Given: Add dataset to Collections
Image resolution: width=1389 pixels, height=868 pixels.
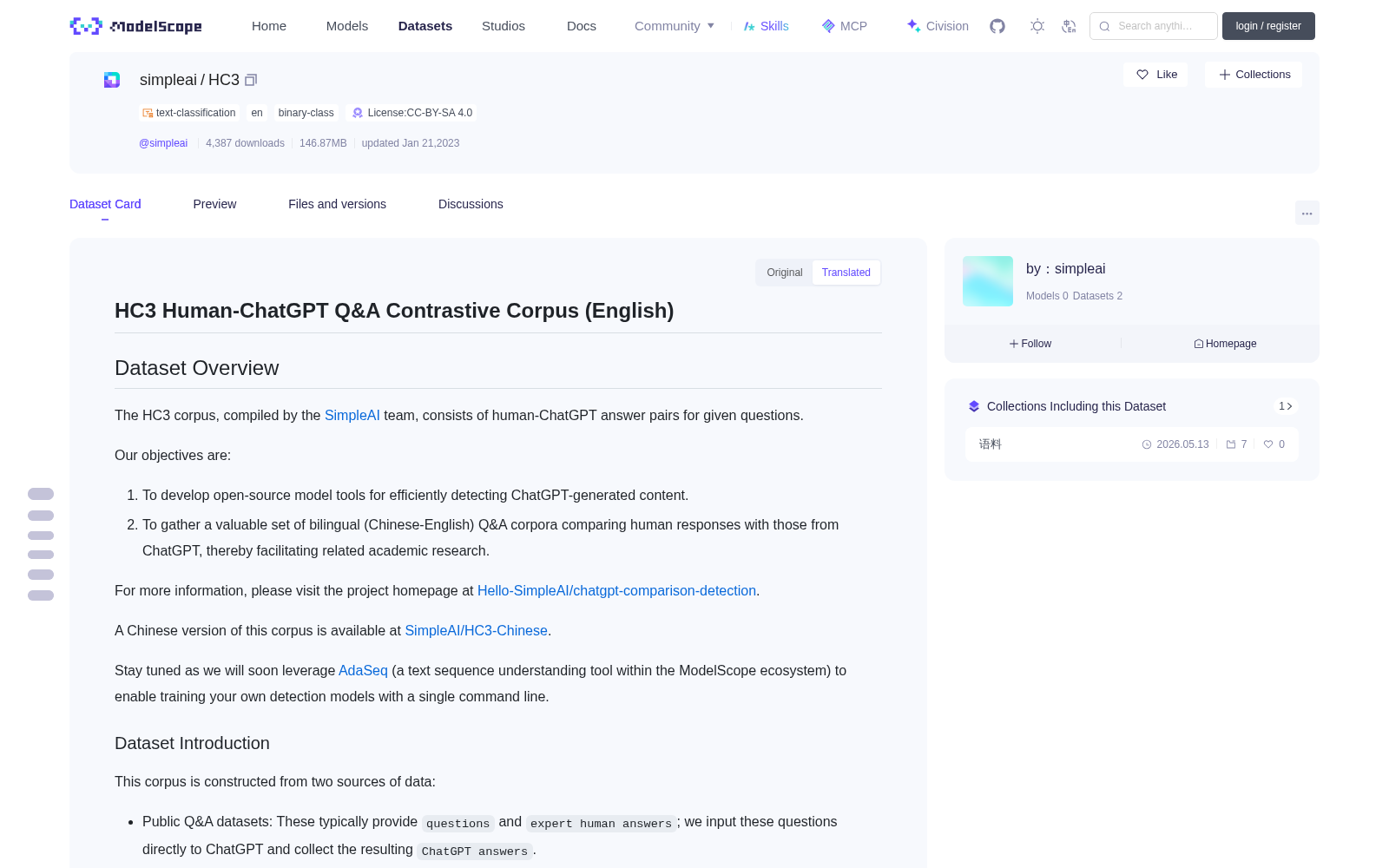Looking at the screenshot, I should click(1254, 75).
